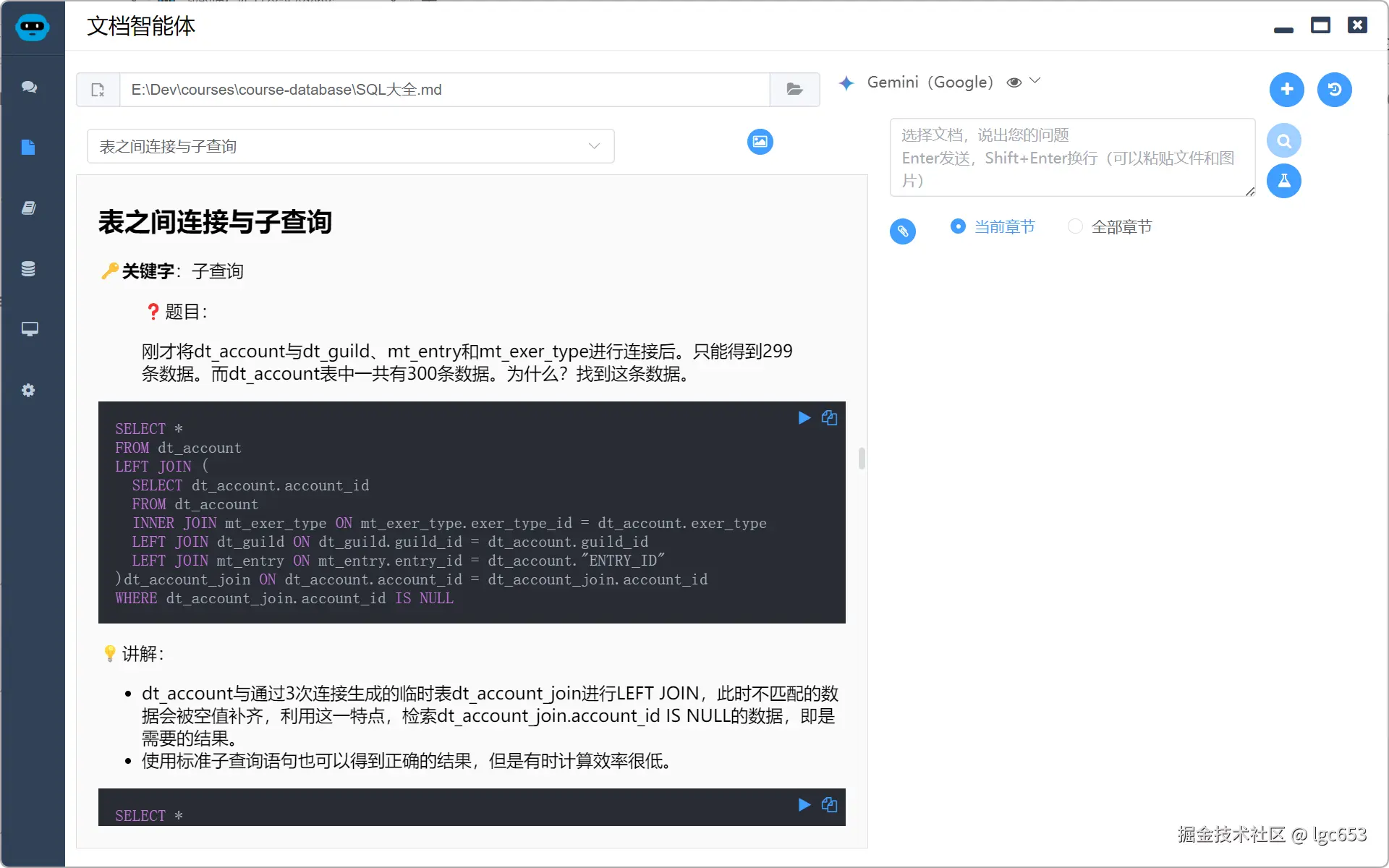Click the plus new conversation button
Screen dimensions: 1389x868
tap(1286, 89)
